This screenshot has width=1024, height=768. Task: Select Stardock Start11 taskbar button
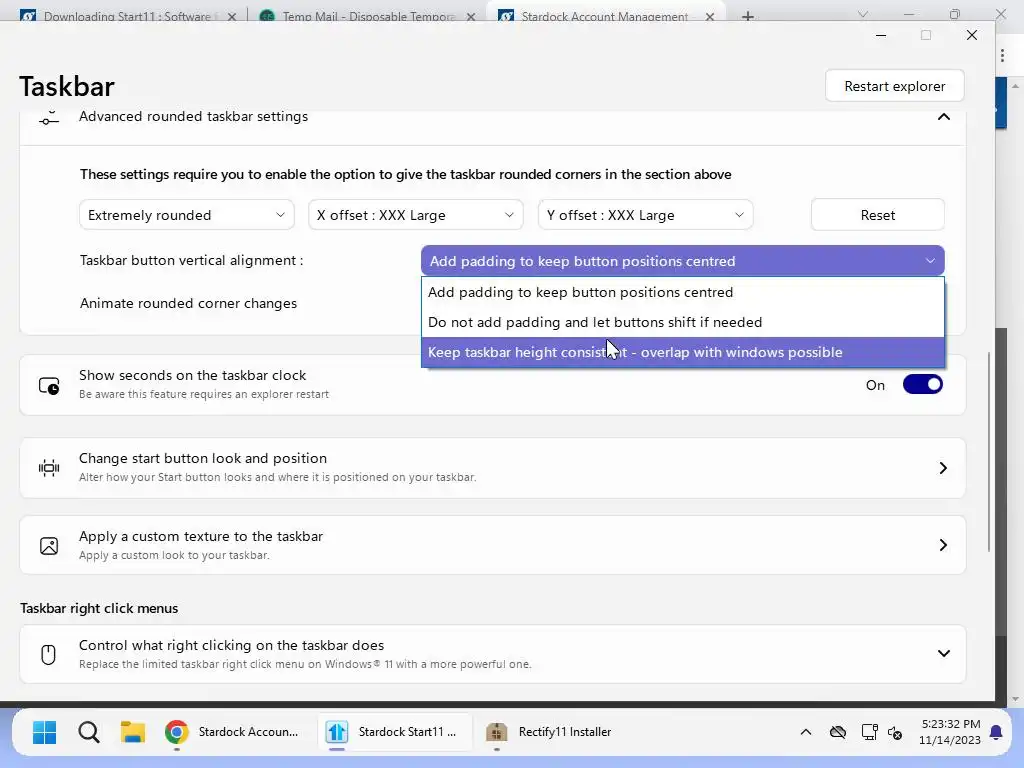click(x=394, y=732)
